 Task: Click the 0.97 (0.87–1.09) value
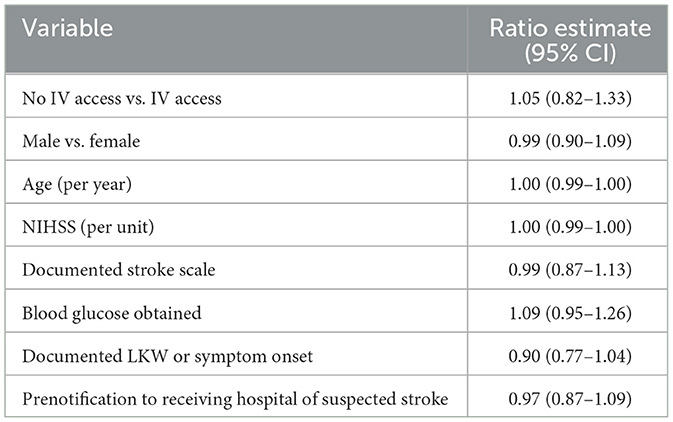click(x=563, y=400)
